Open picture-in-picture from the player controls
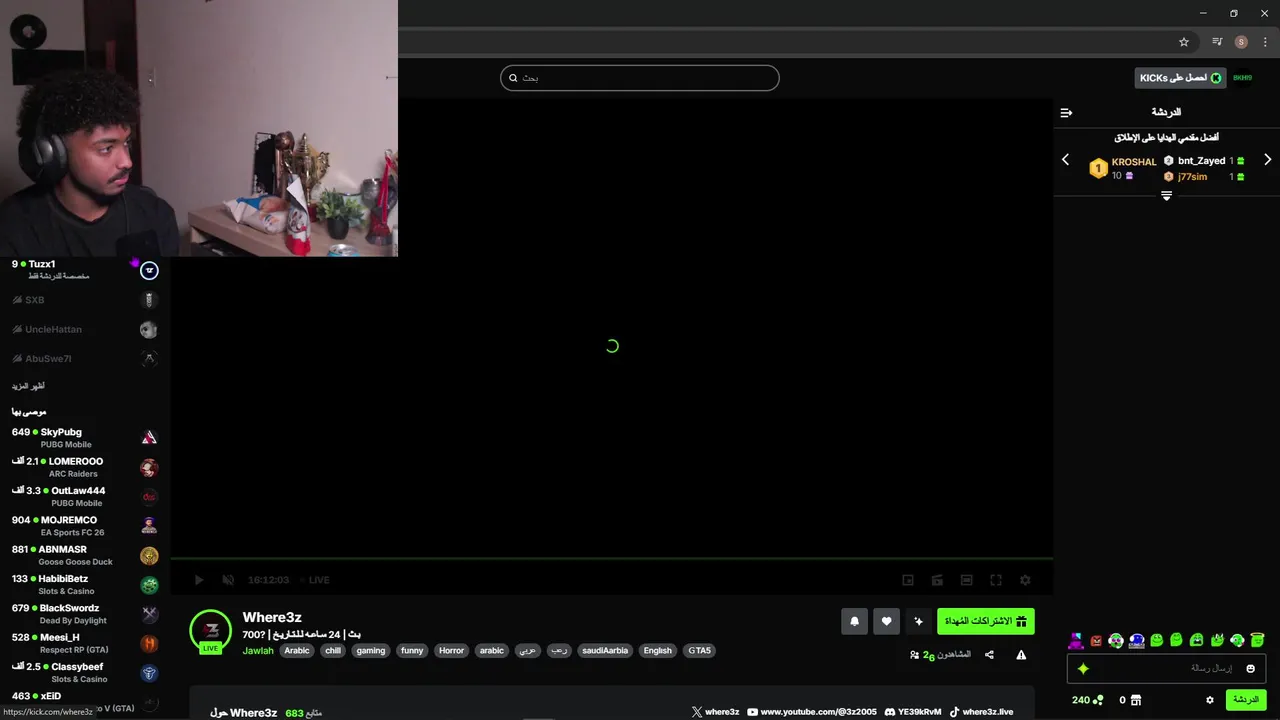The width and height of the screenshot is (1280, 720). tap(908, 580)
